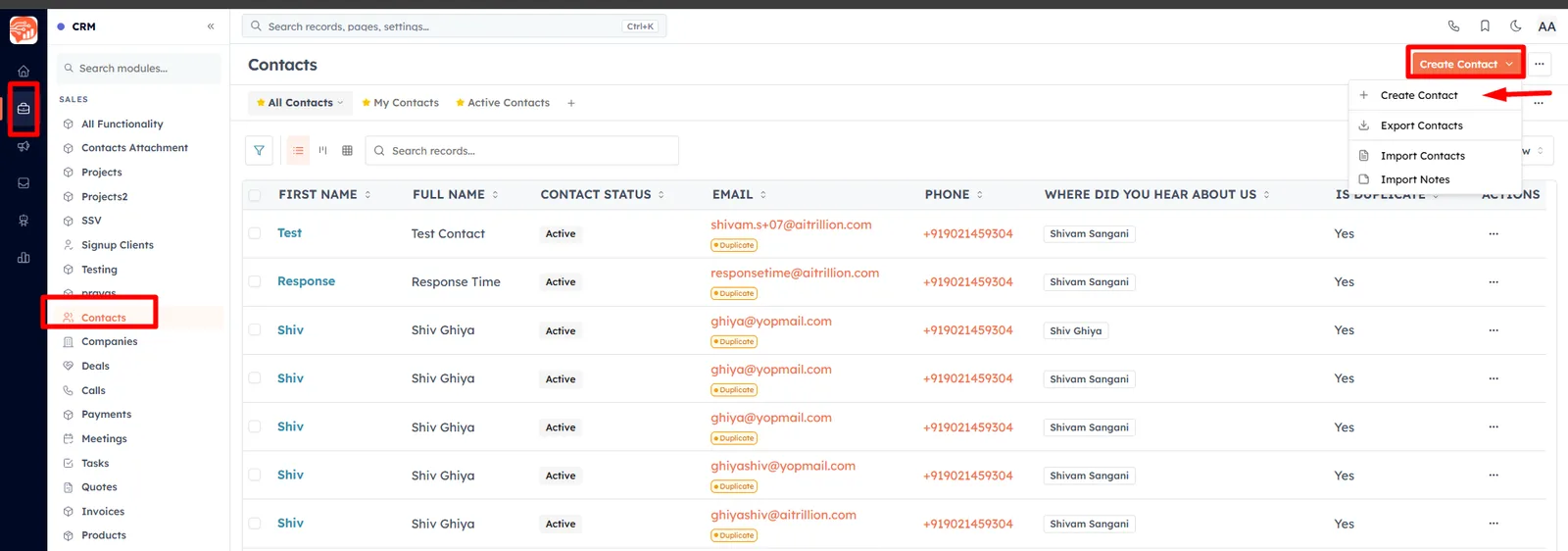Click phone number in Test Contact row
This screenshot has height=551, width=1568.
968,234
